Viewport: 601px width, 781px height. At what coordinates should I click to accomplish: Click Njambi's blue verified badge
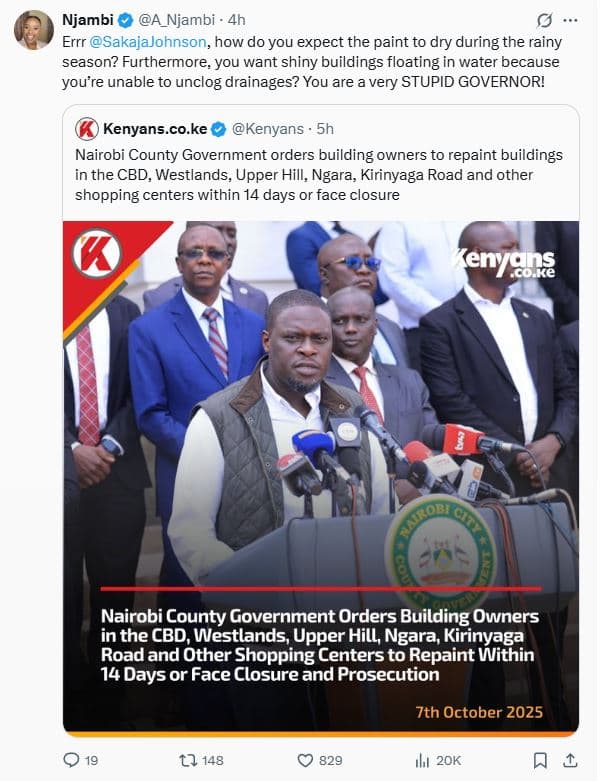point(125,20)
